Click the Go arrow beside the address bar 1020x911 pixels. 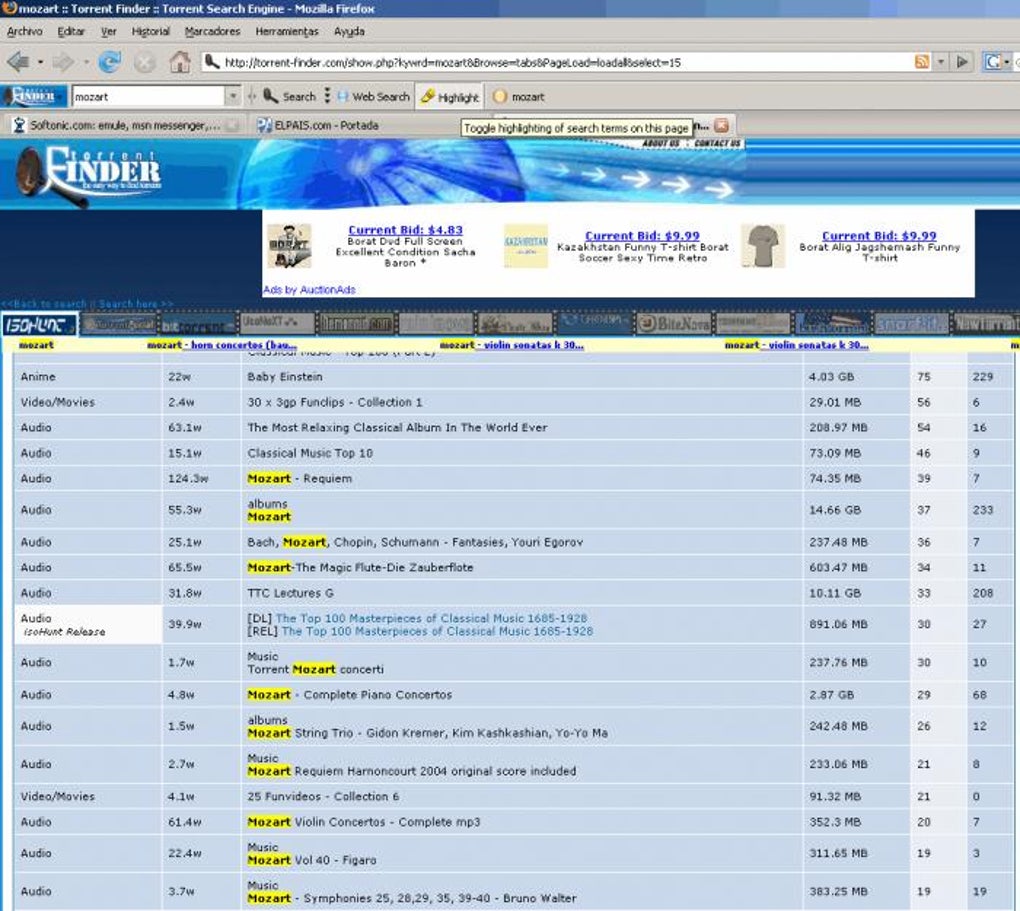pyautogui.click(x=962, y=62)
